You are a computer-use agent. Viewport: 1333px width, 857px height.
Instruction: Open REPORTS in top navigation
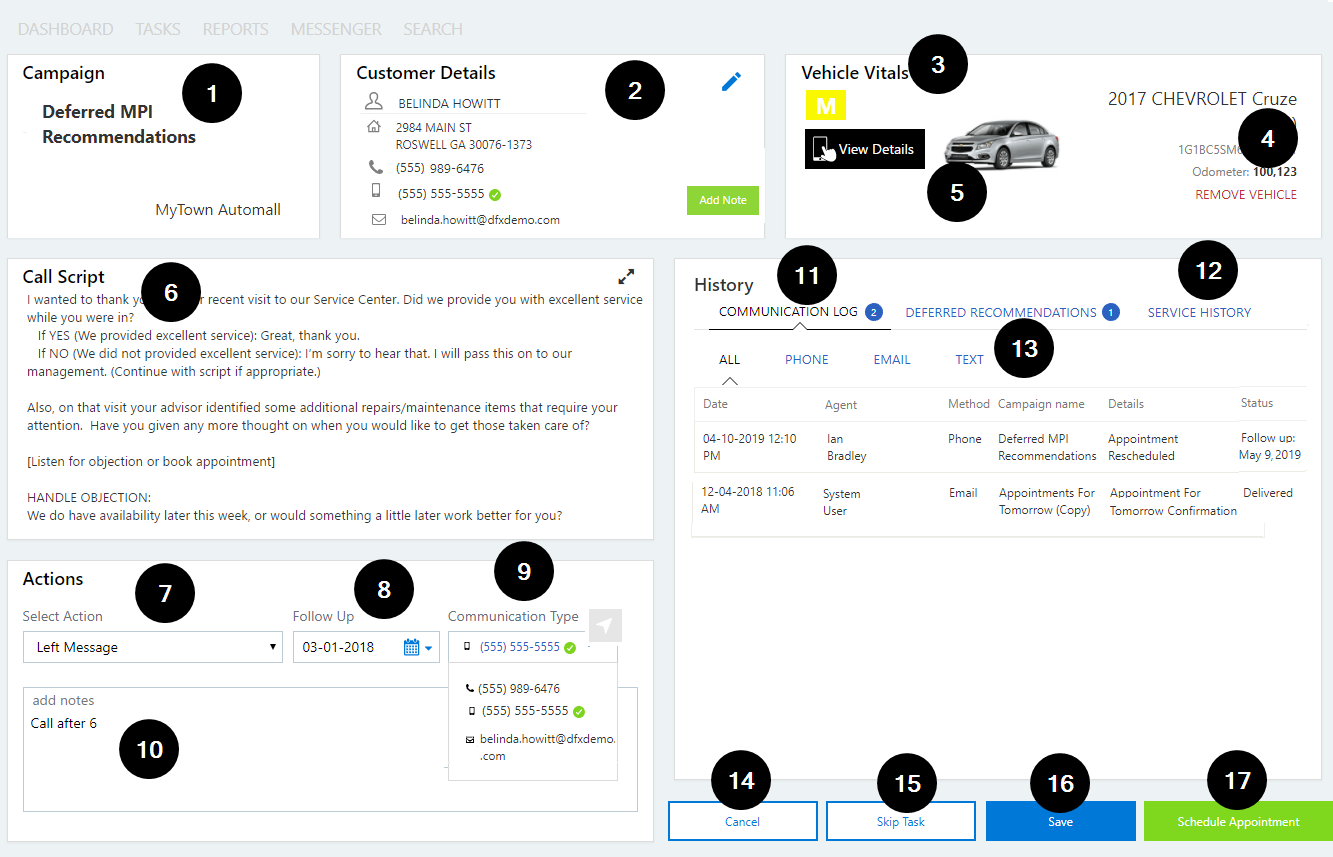coord(235,29)
